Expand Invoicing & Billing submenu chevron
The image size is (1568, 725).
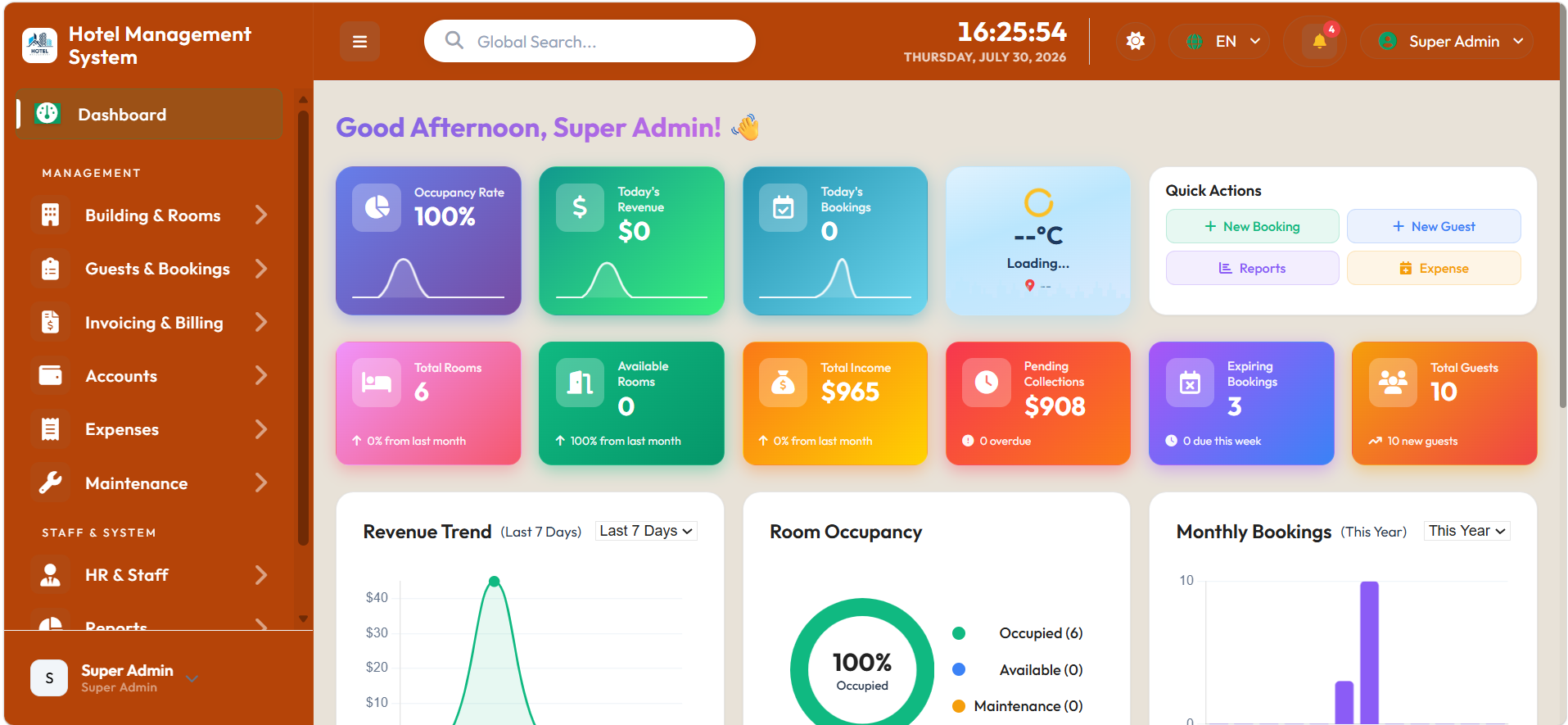(x=261, y=322)
